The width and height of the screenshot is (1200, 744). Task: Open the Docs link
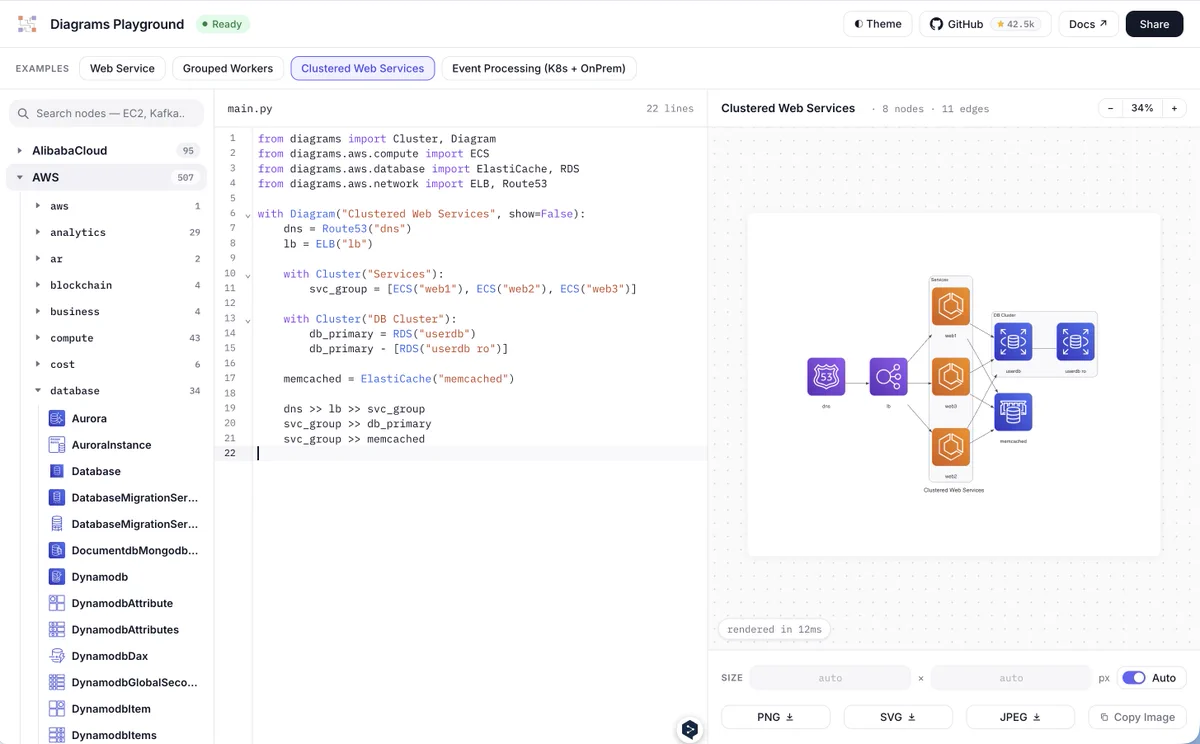click(1088, 24)
